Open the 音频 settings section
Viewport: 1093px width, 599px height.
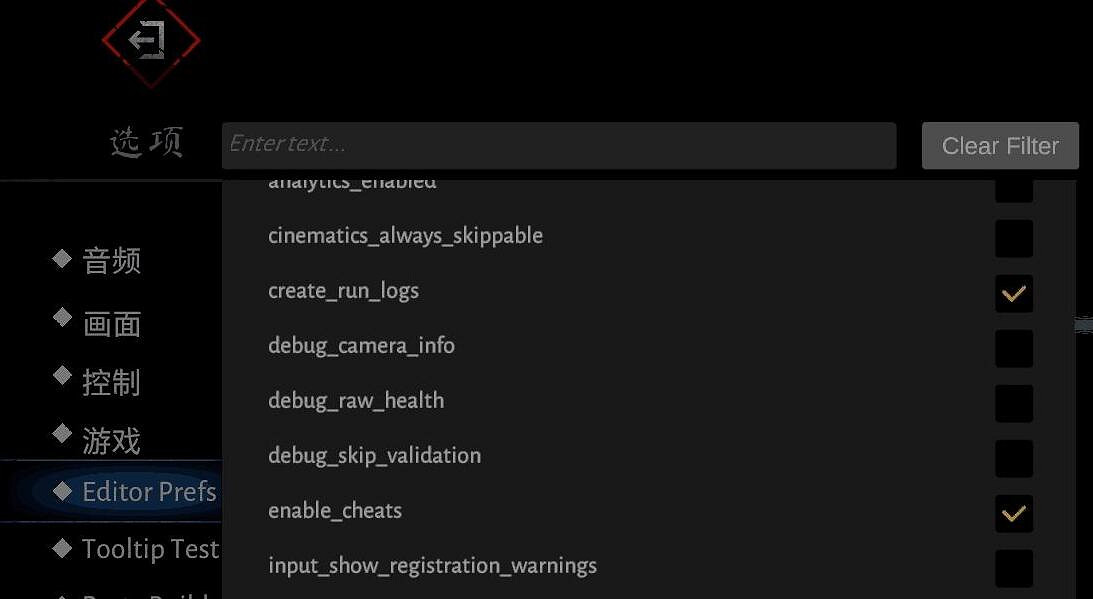tap(111, 261)
